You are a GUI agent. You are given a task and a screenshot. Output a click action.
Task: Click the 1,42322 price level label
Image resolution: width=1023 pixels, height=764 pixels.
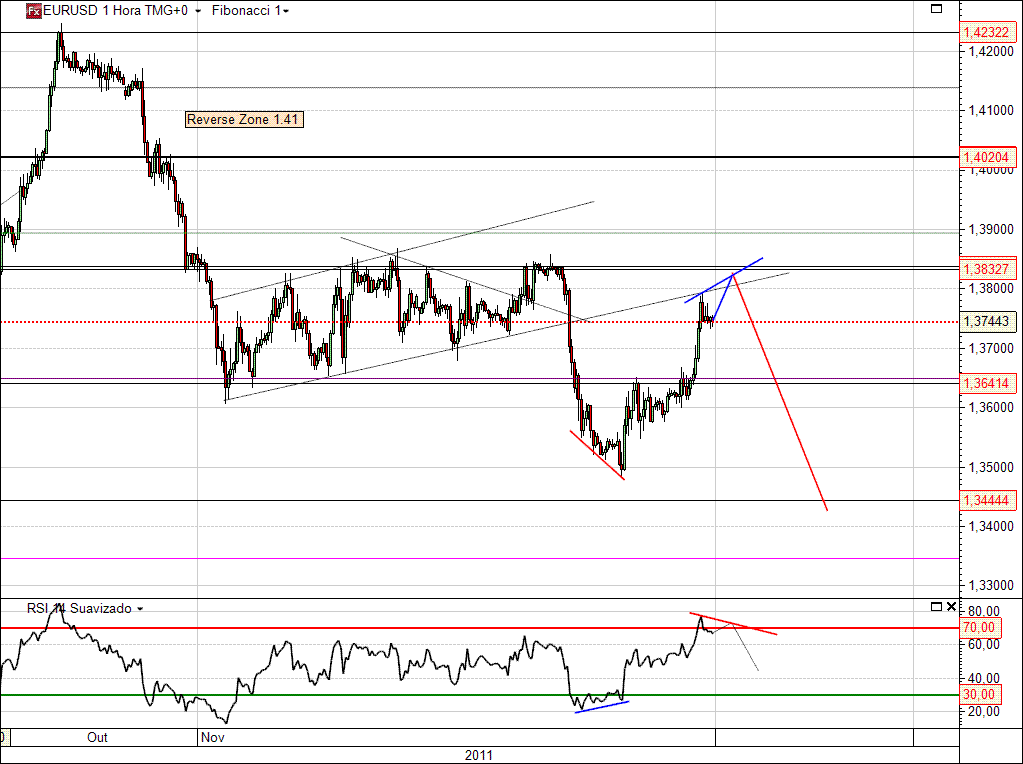987,32
